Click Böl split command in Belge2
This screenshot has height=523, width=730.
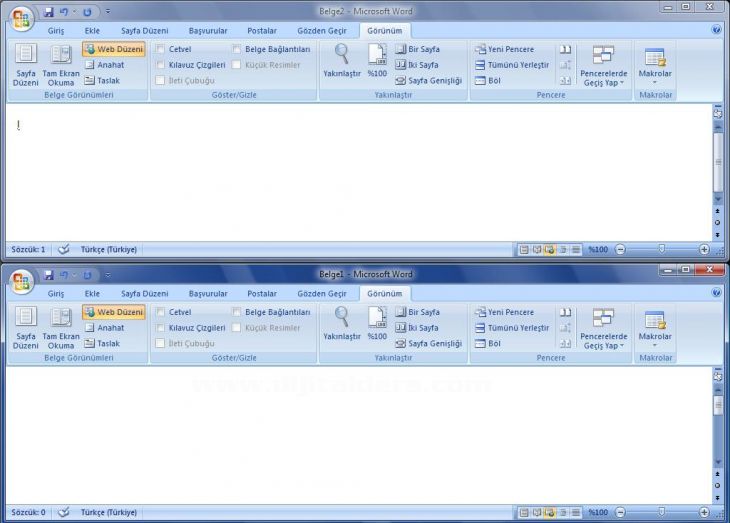pos(488,81)
